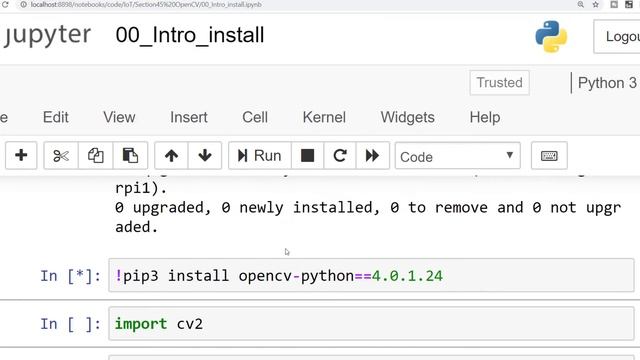Restart the kernel using the circular arrow
Image resolution: width=640 pixels, height=360 pixels.
click(x=340, y=156)
